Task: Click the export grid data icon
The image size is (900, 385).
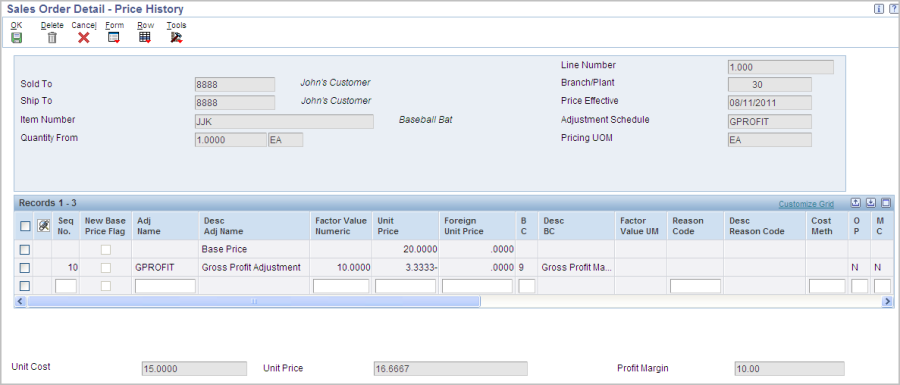Action: click(x=856, y=203)
